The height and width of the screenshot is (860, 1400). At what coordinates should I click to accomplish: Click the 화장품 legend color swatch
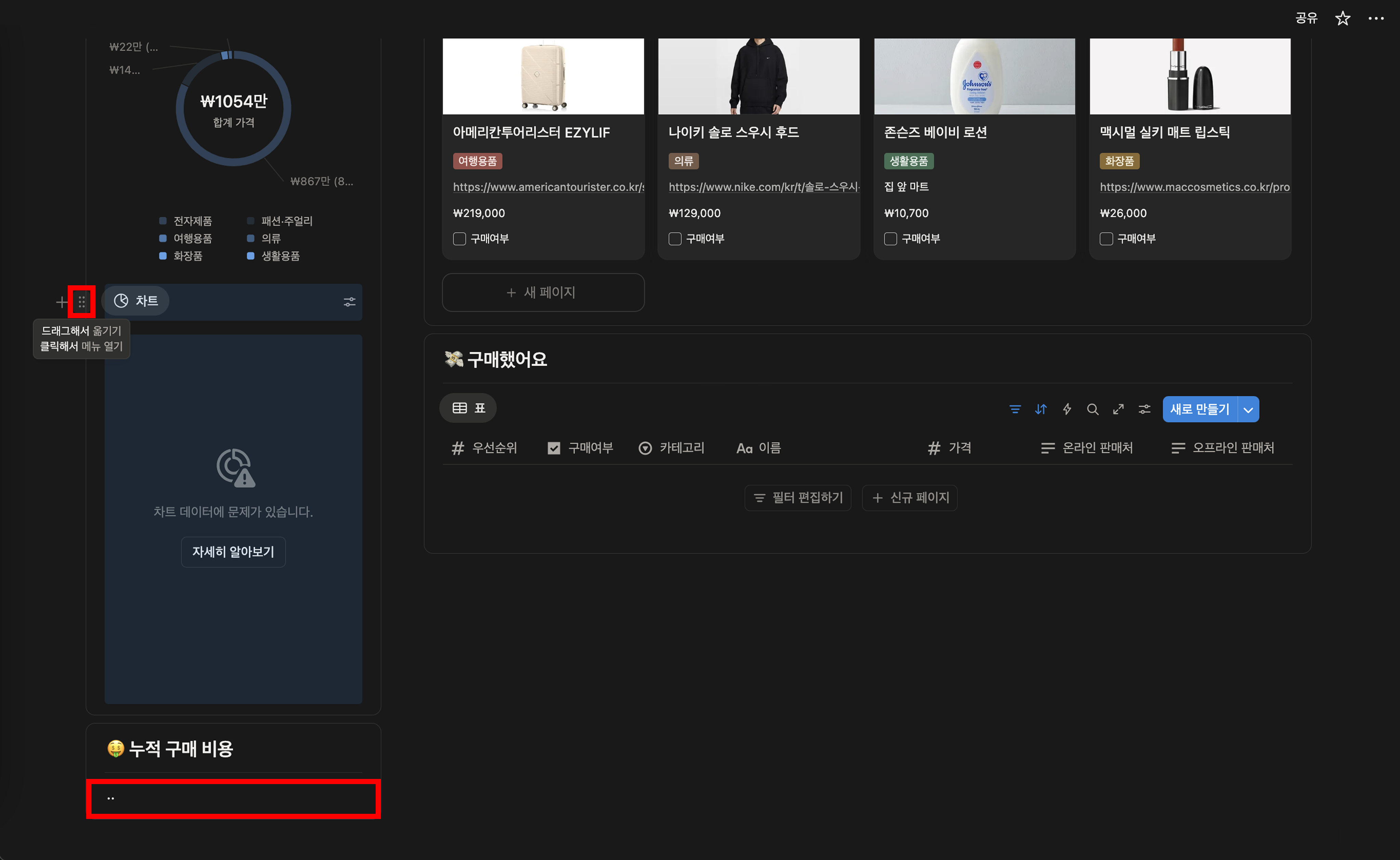click(x=163, y=256)
